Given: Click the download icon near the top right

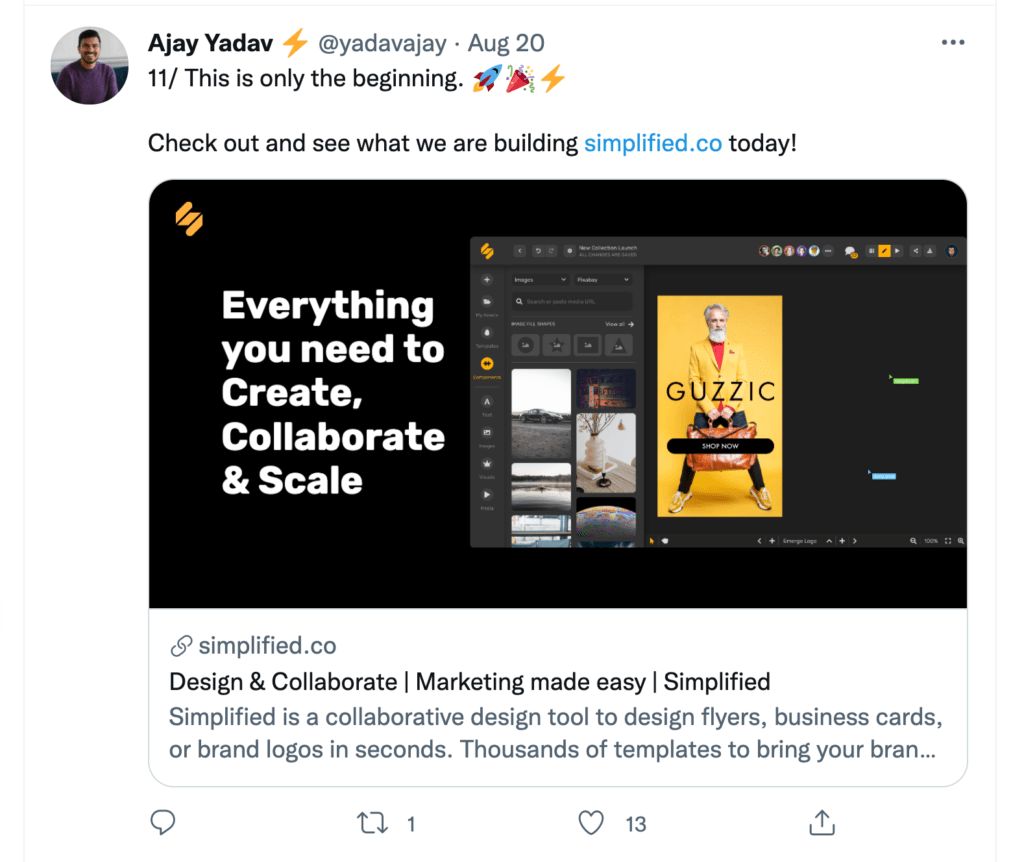Looking at the screenshot, I should point(930,251).
